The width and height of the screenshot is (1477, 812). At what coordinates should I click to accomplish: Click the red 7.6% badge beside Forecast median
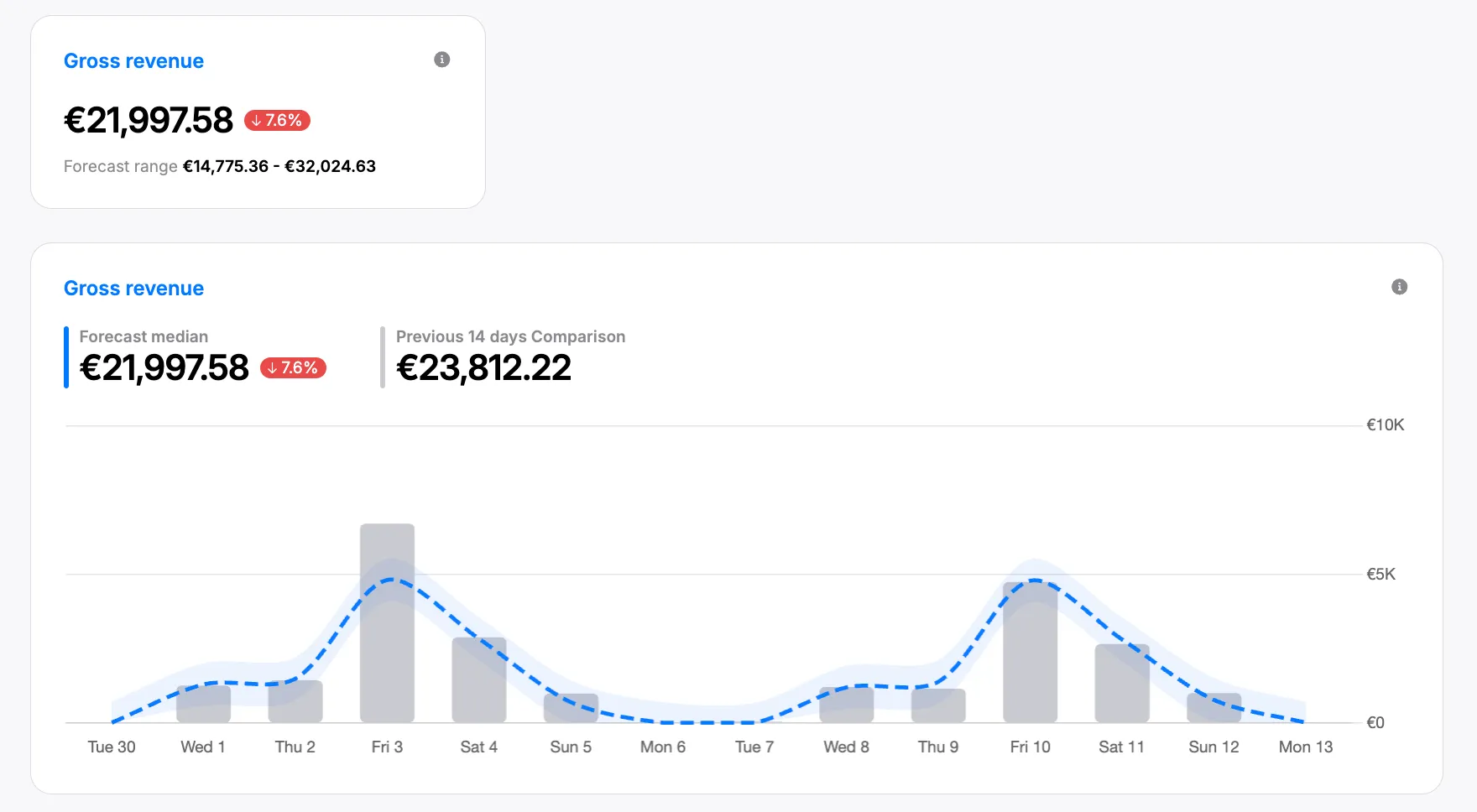293,368
